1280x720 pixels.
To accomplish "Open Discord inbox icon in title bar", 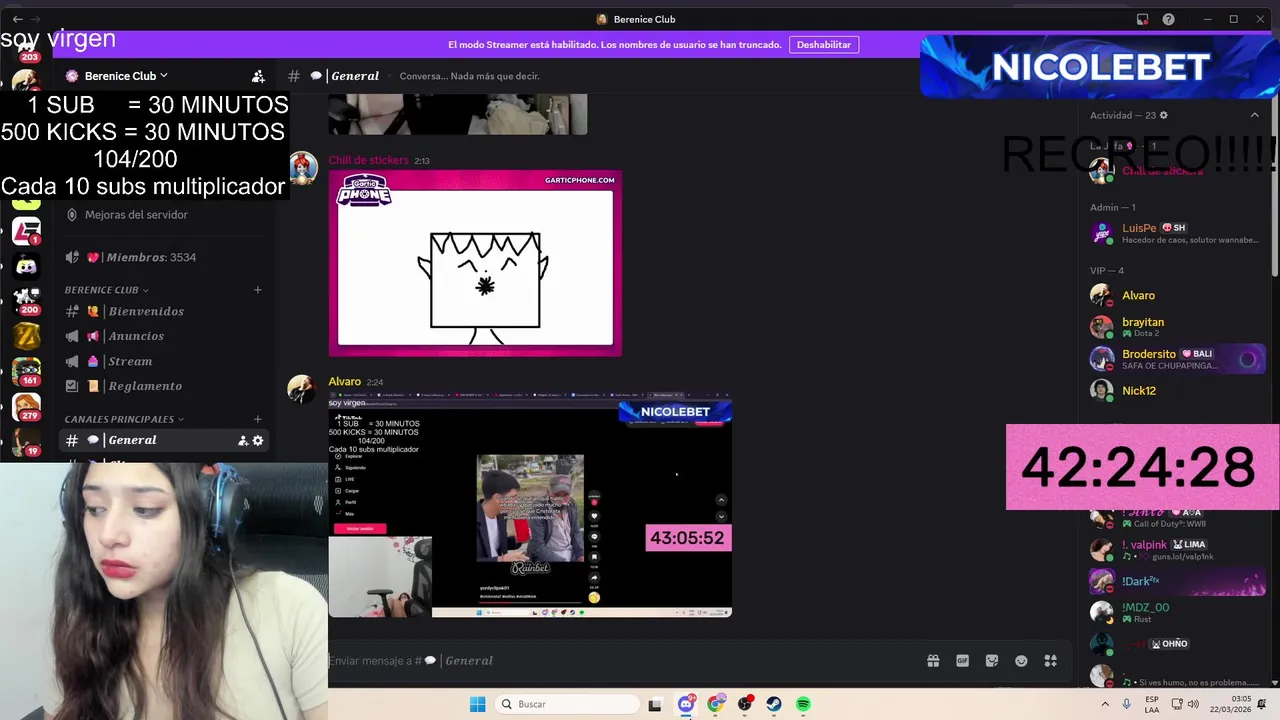I will pyautogui.click(x=1142, y=19).
